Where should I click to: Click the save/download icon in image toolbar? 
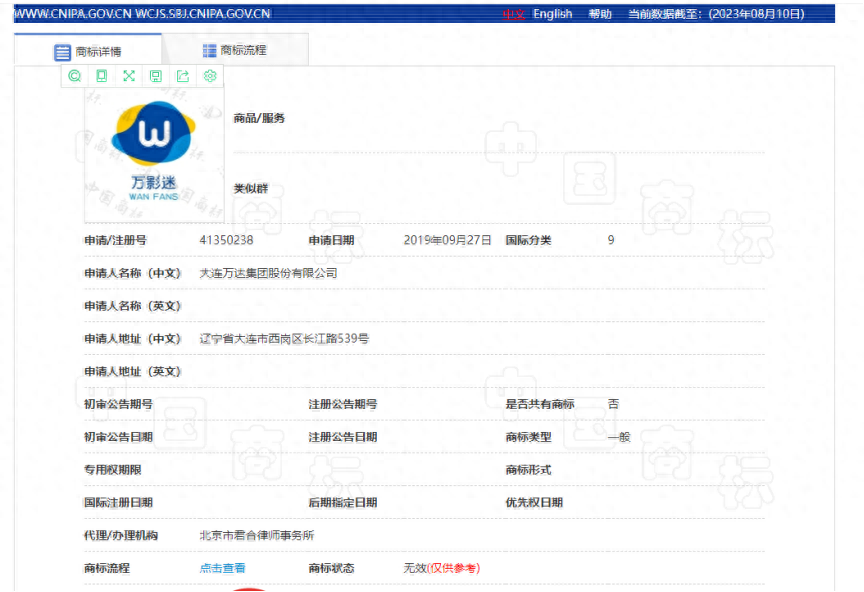pyautogui.click(x=156, y=76)
